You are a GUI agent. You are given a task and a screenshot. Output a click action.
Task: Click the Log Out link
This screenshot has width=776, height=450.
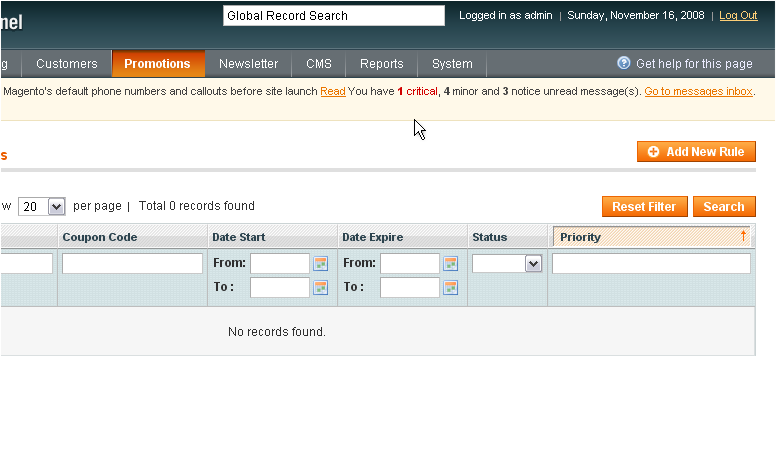click(x=738, y=16)
